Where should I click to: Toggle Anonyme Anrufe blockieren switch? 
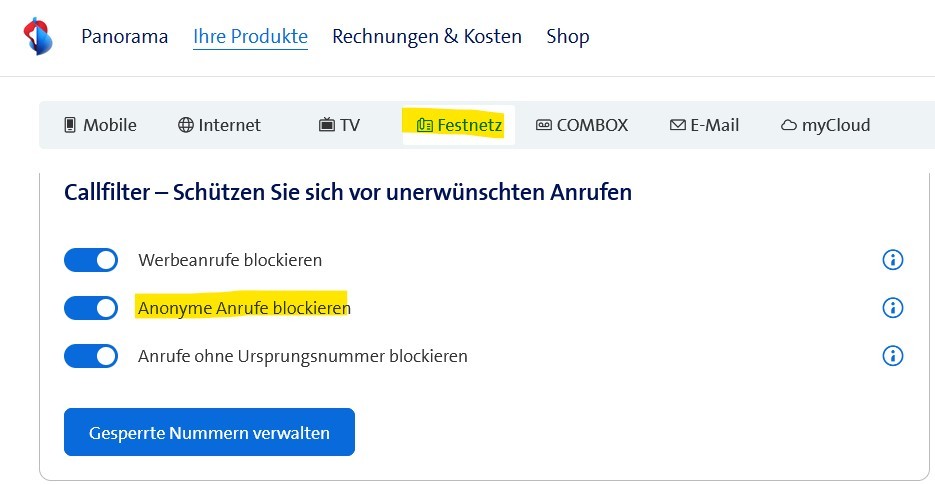pyautogui.click(x=91, y=308)
